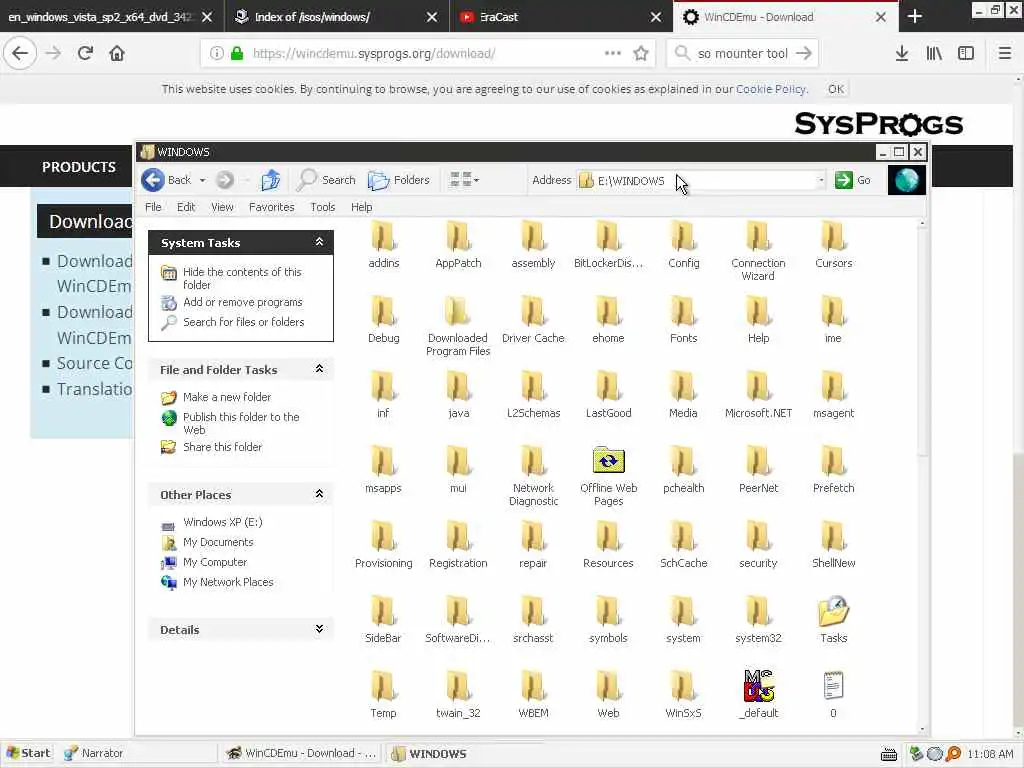The width and height of the screenshot is (1024, 768).
Task: Select the security folder icon
Action: (758, 537)
